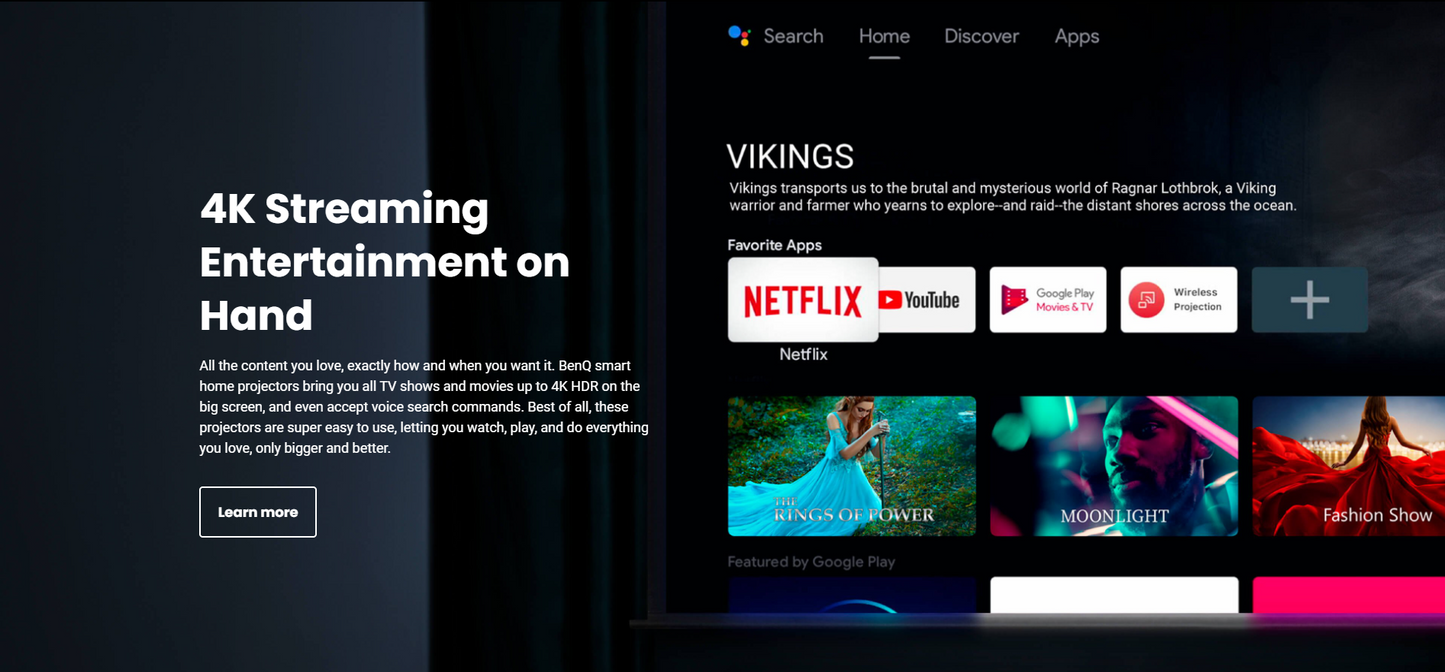
Task: Go to the Discover tab
Action: click(x=981, y=36)
